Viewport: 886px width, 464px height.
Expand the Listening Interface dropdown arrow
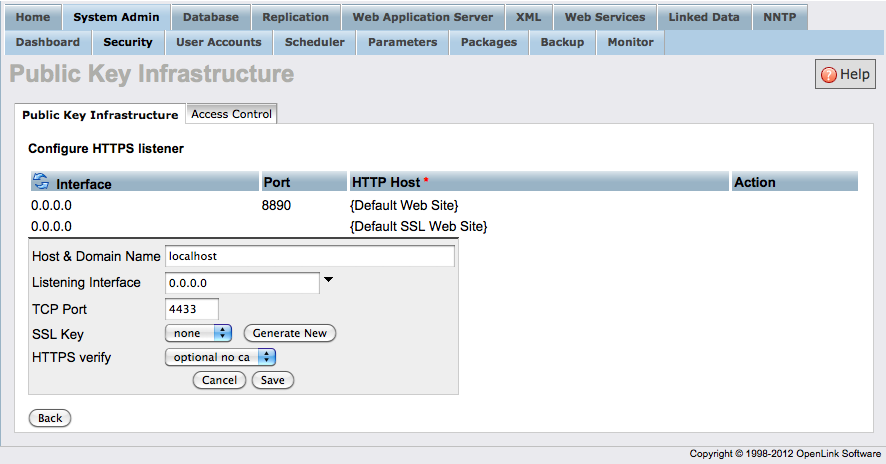(x=328, y=281)
